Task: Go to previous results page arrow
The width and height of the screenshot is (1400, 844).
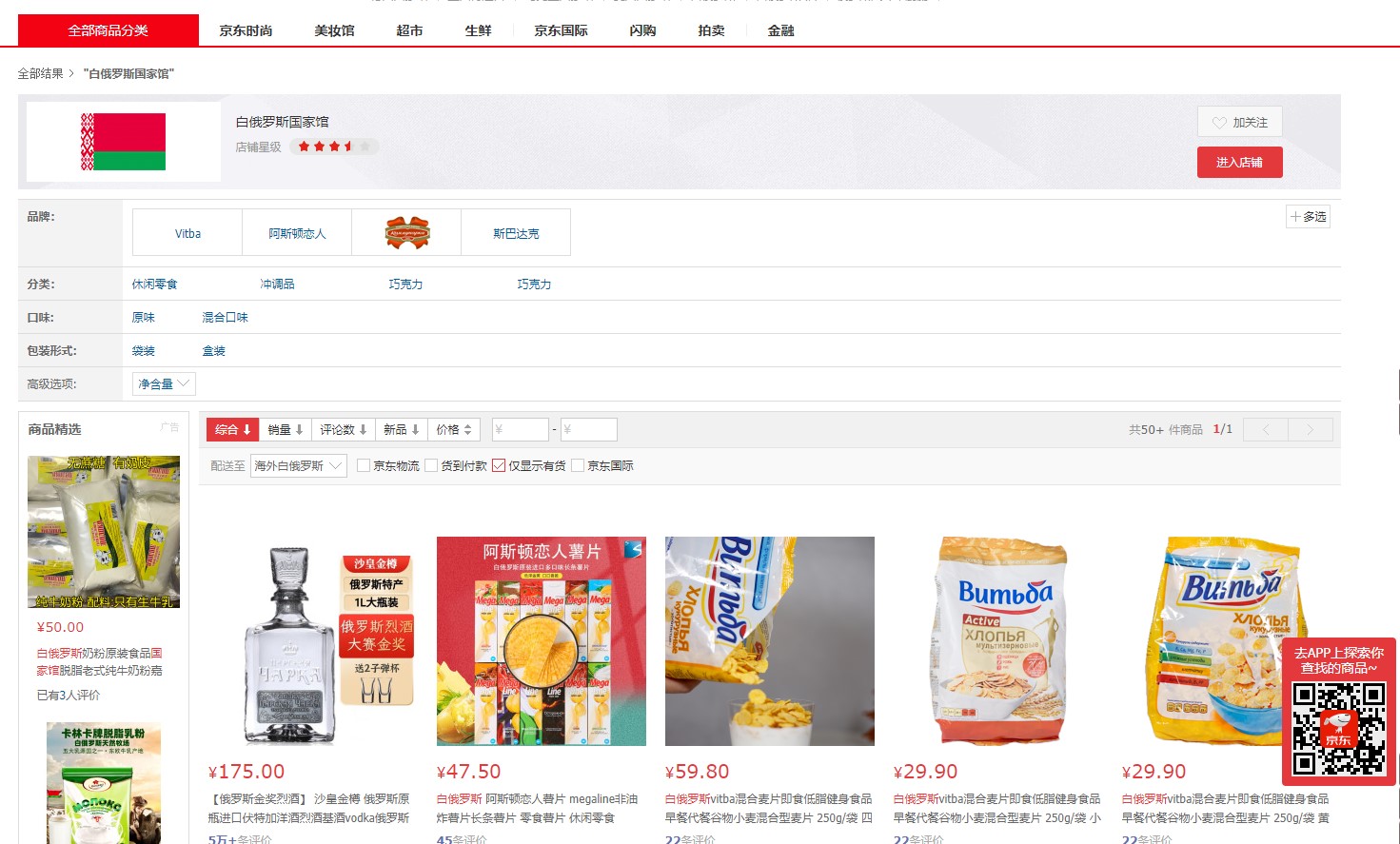Action: click(x=1266, y=430)
